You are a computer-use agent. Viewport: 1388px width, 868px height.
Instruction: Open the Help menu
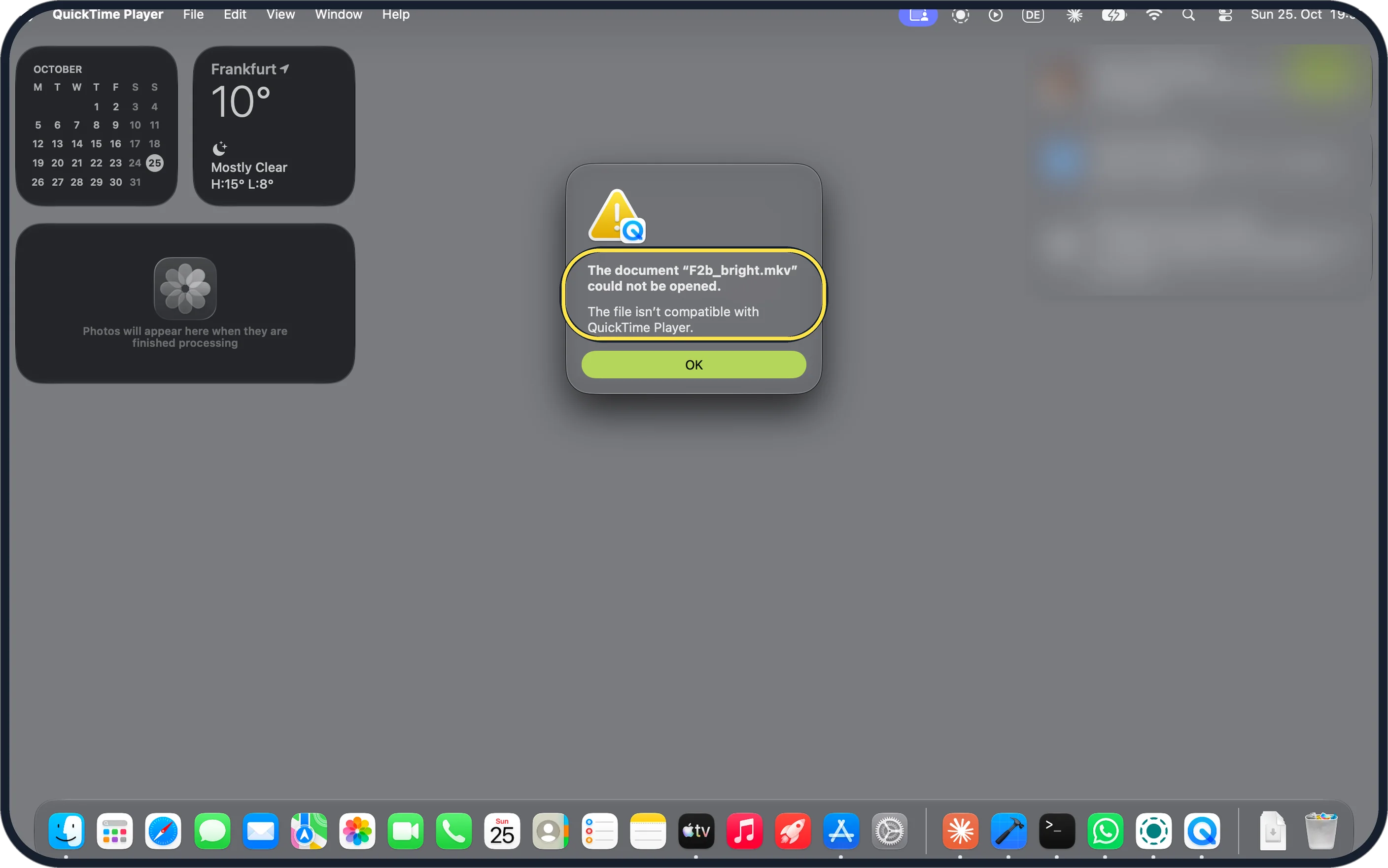396,14
